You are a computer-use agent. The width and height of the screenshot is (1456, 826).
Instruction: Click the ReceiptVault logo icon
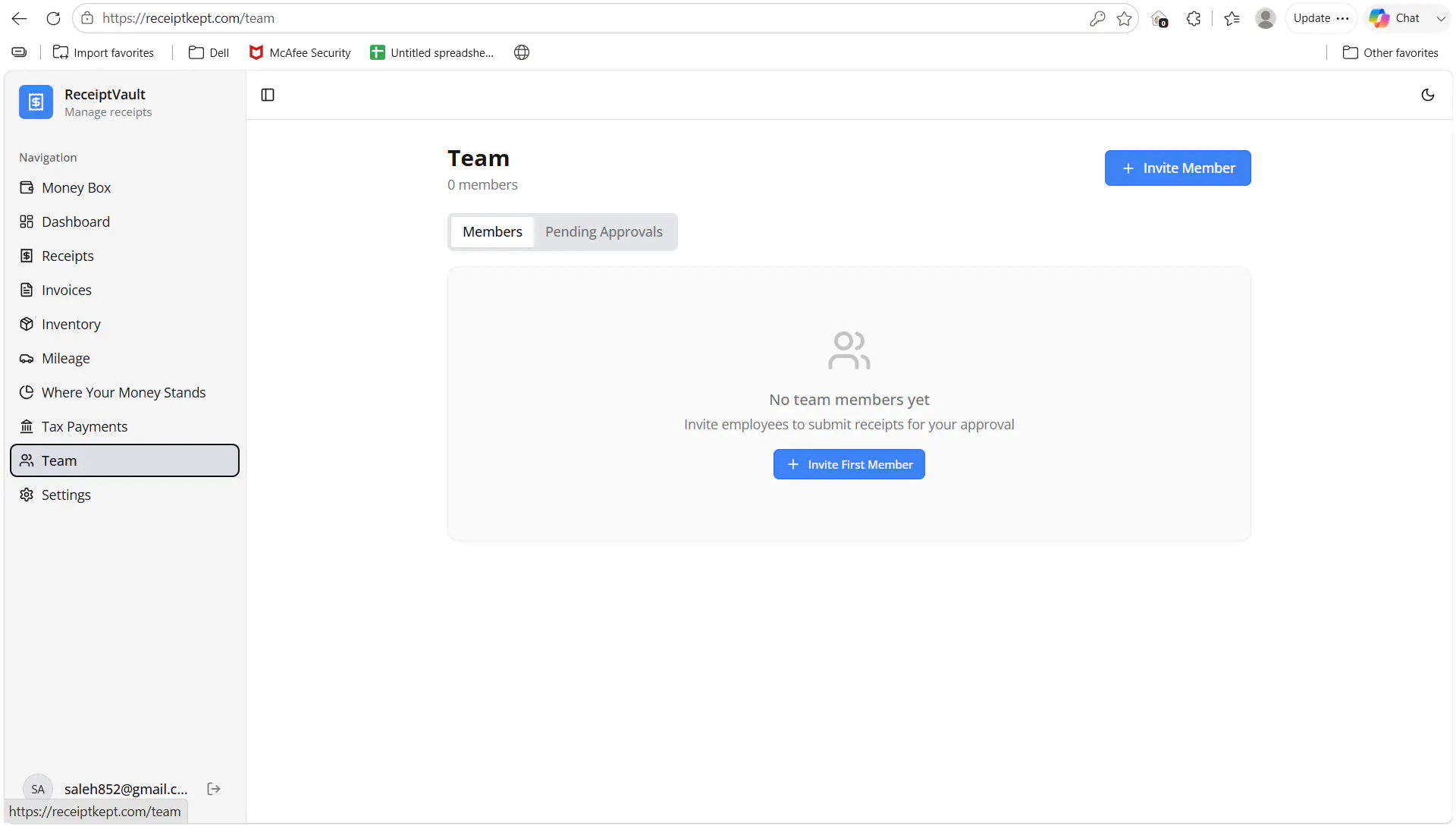pyautogui.click(x=36, y=102)
